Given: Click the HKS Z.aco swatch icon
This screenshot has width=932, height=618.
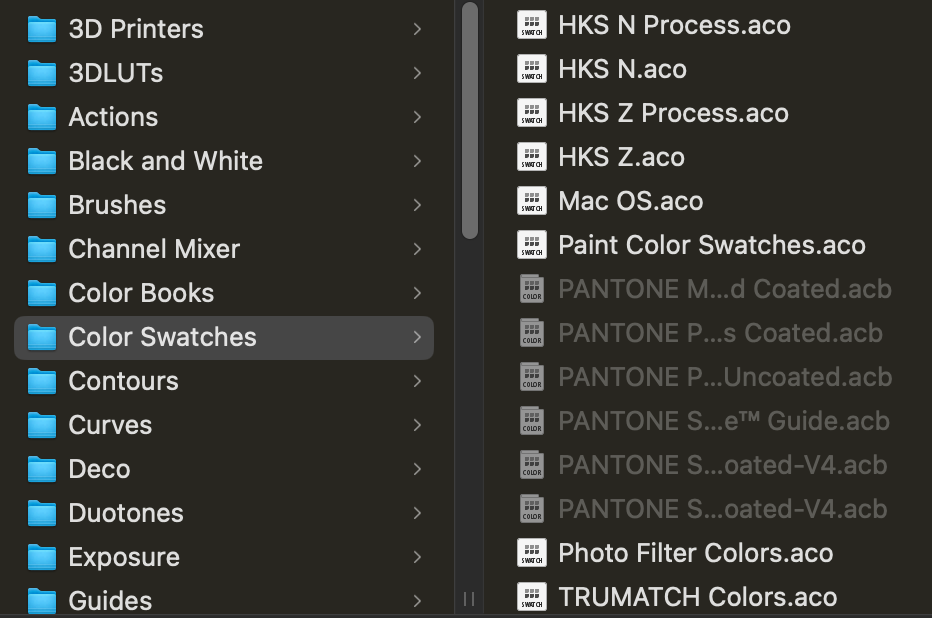Looking at the screenshot, I should tap(531, 156).
